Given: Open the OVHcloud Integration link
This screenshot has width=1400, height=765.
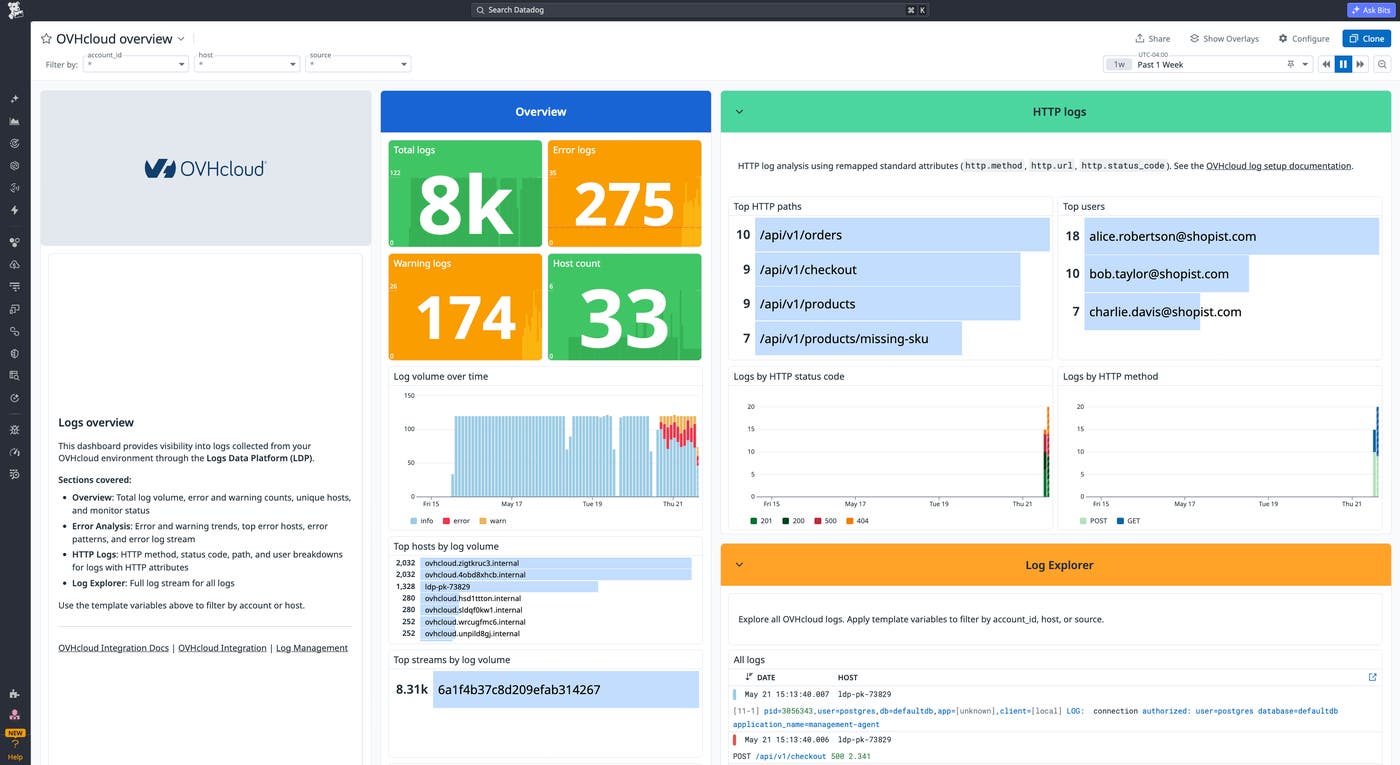Looking at the screenshot, I should click(x=222, y=648).
